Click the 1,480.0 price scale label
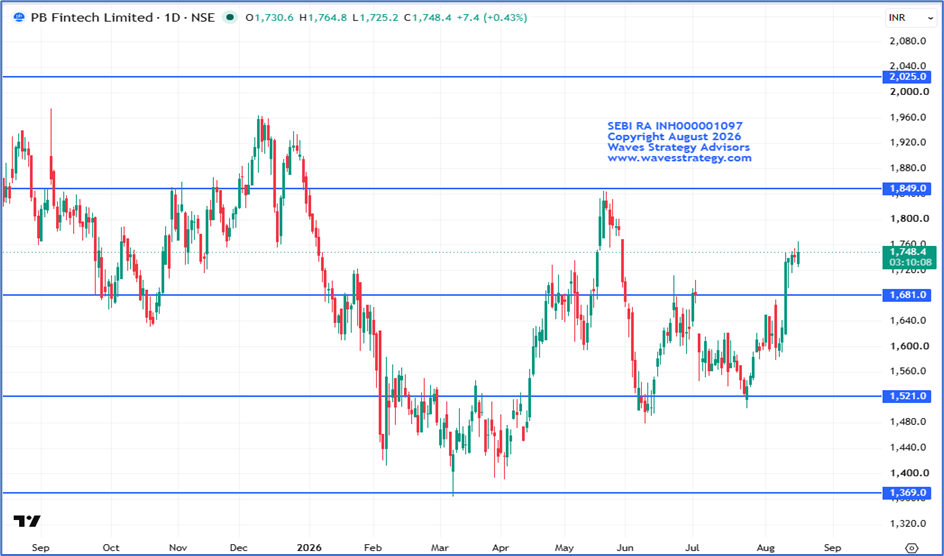The height and width of the screenshot is (556, 944). coord(907,422)
